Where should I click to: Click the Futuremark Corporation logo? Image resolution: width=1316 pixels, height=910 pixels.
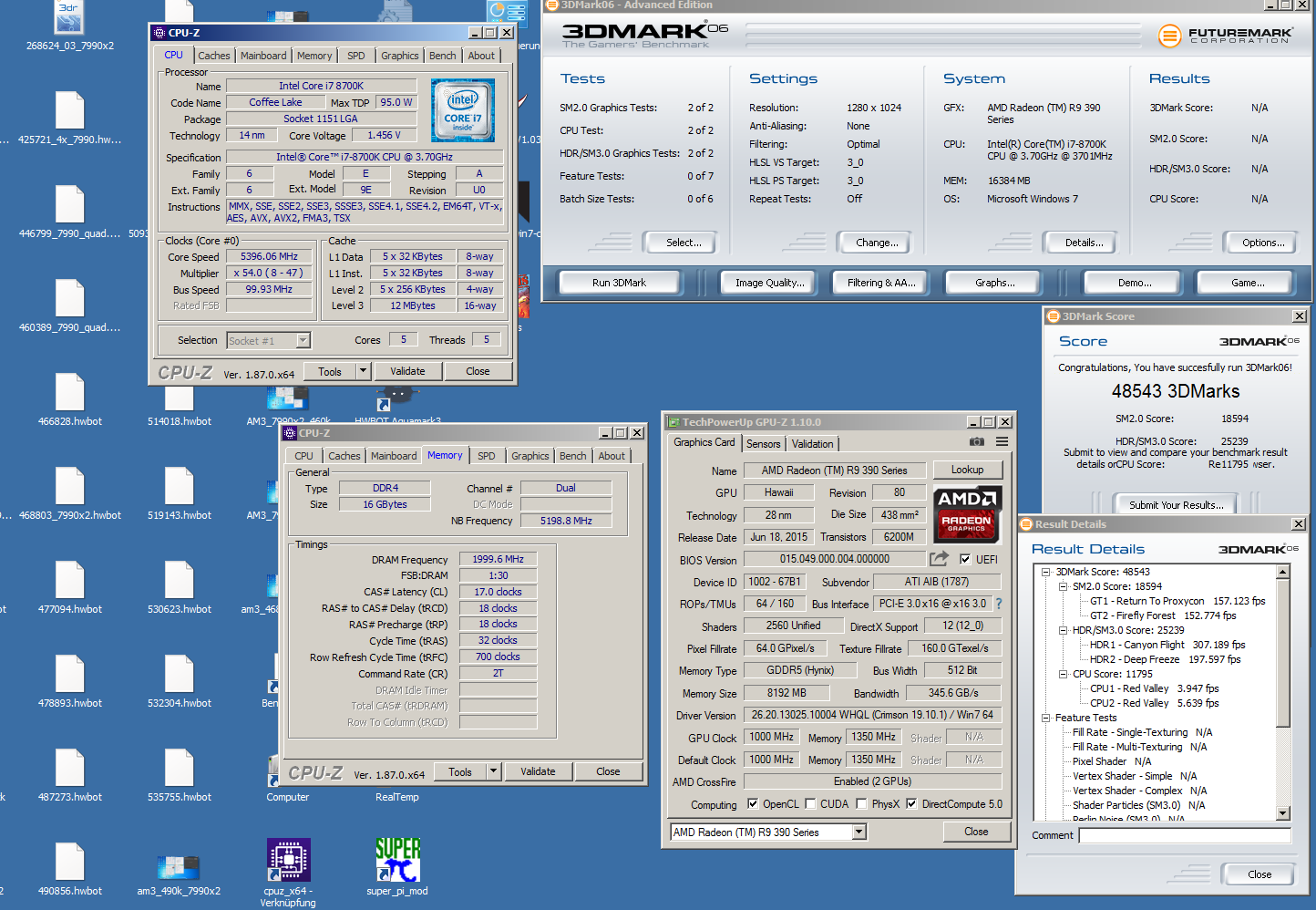point(1226,36)
